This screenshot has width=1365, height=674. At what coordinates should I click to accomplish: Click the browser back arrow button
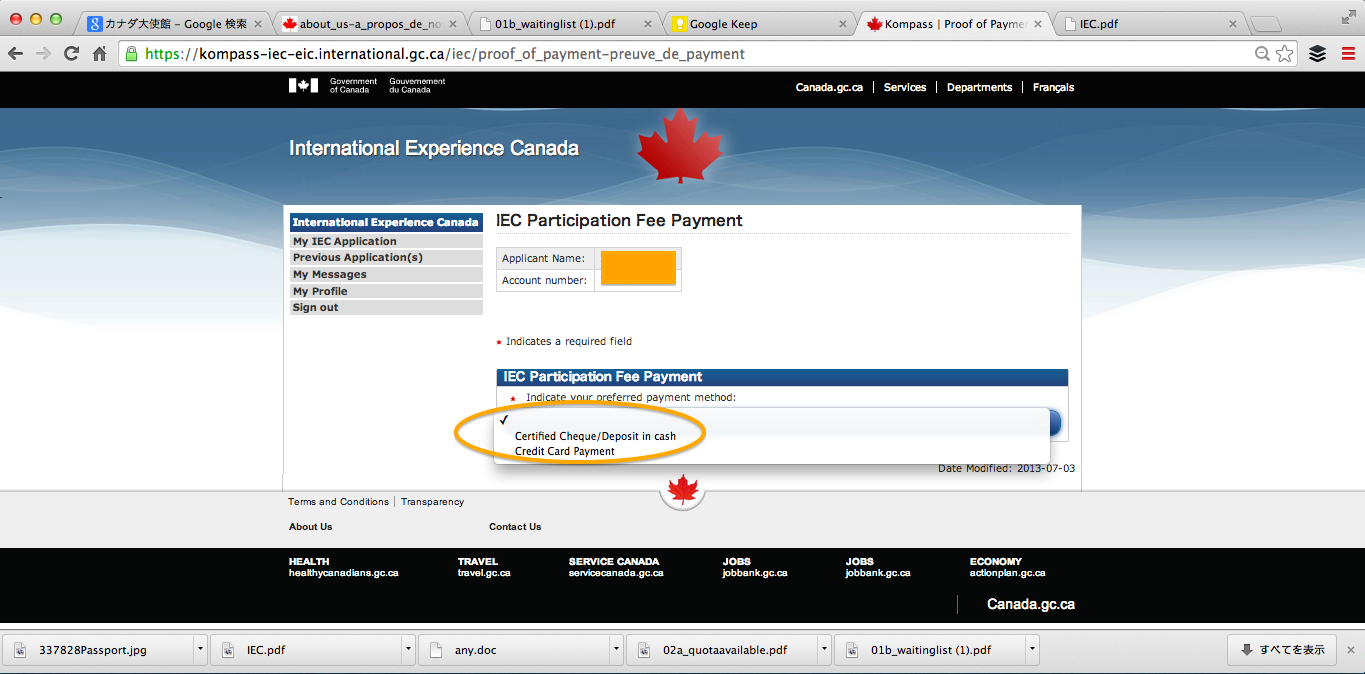16,54
